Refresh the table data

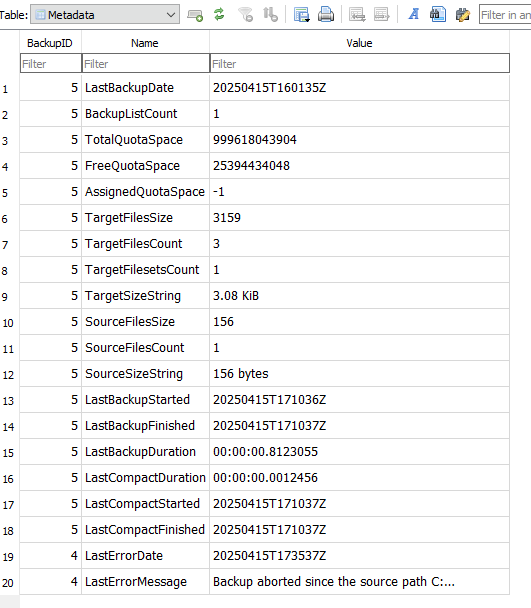(x=220, y=15)
